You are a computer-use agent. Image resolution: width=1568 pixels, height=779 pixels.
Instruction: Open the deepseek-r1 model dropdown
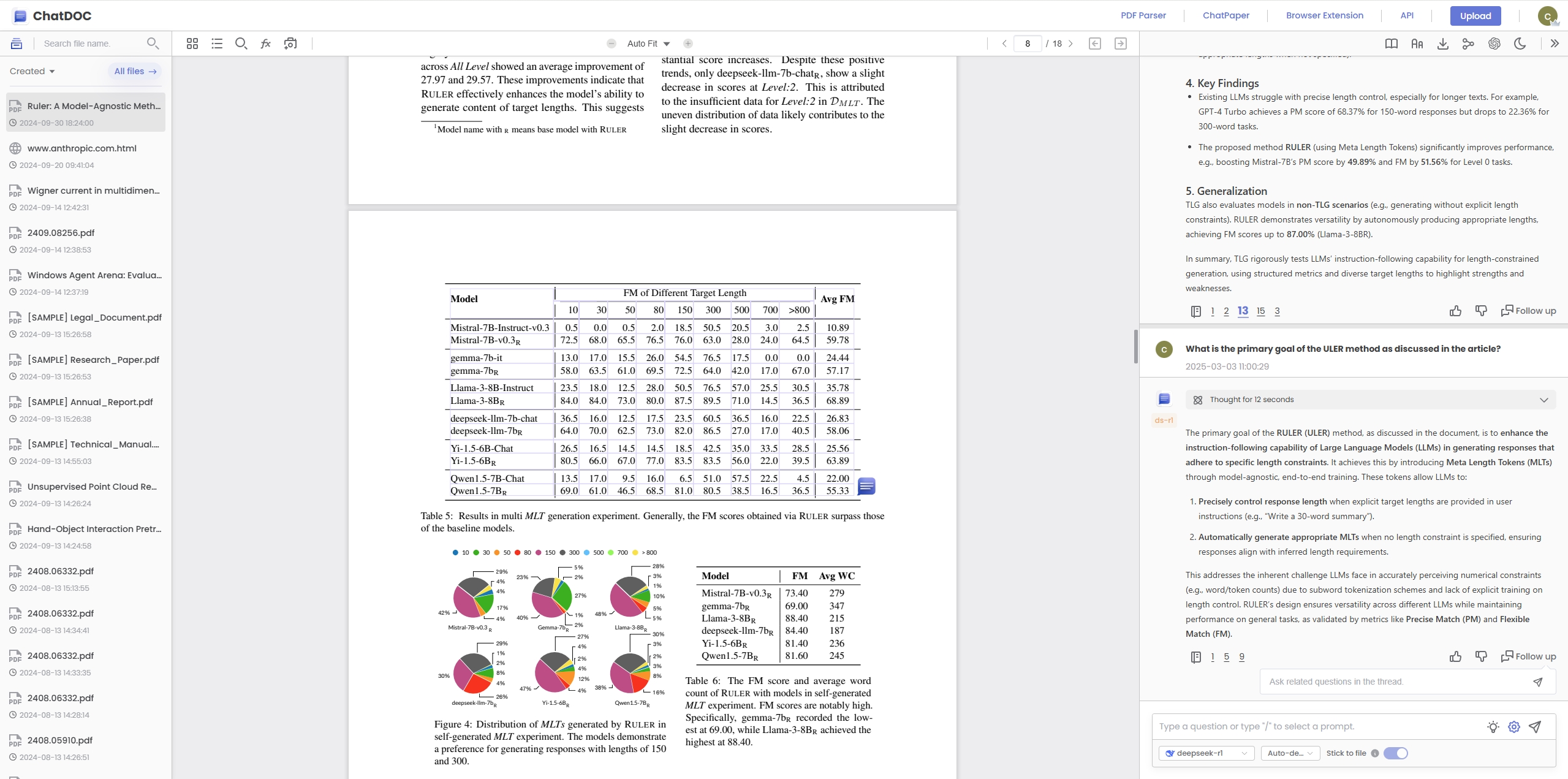point(1206,753)
